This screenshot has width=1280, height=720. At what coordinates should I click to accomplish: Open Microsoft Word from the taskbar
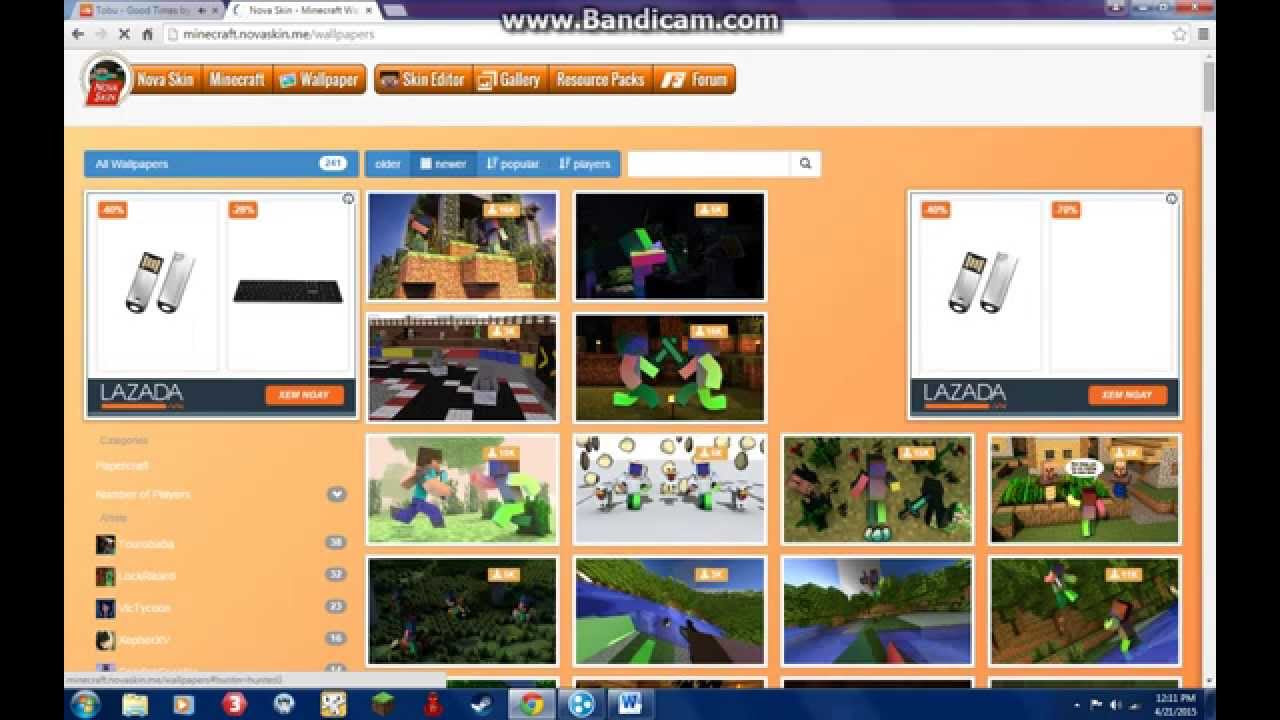[x=631, y=704]
